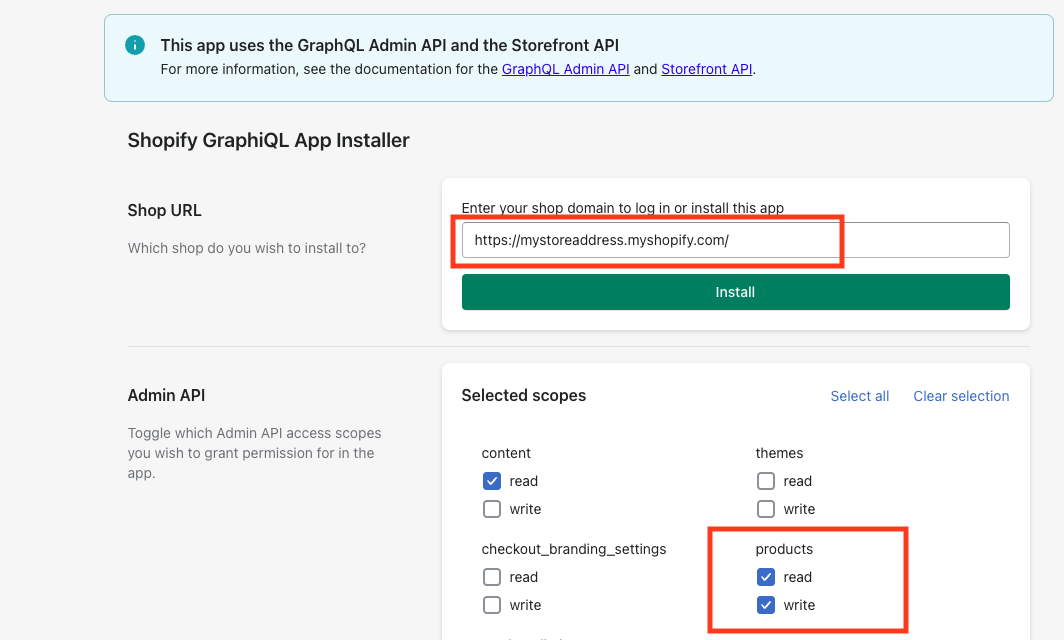
Task: Click the Admin API section title
Action: pyautogui.click(x=166, y=395)
